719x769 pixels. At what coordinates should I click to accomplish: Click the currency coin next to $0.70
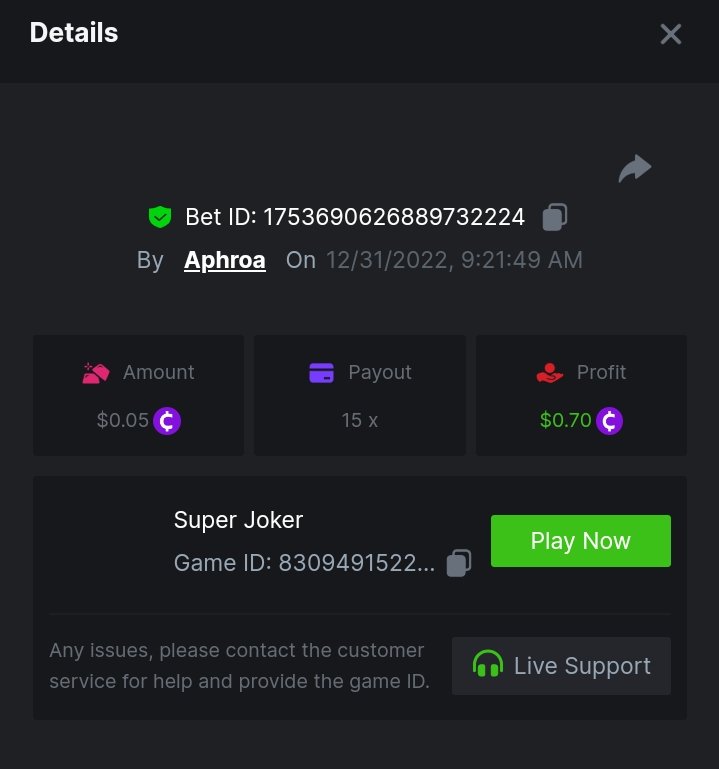coord(610,421)
